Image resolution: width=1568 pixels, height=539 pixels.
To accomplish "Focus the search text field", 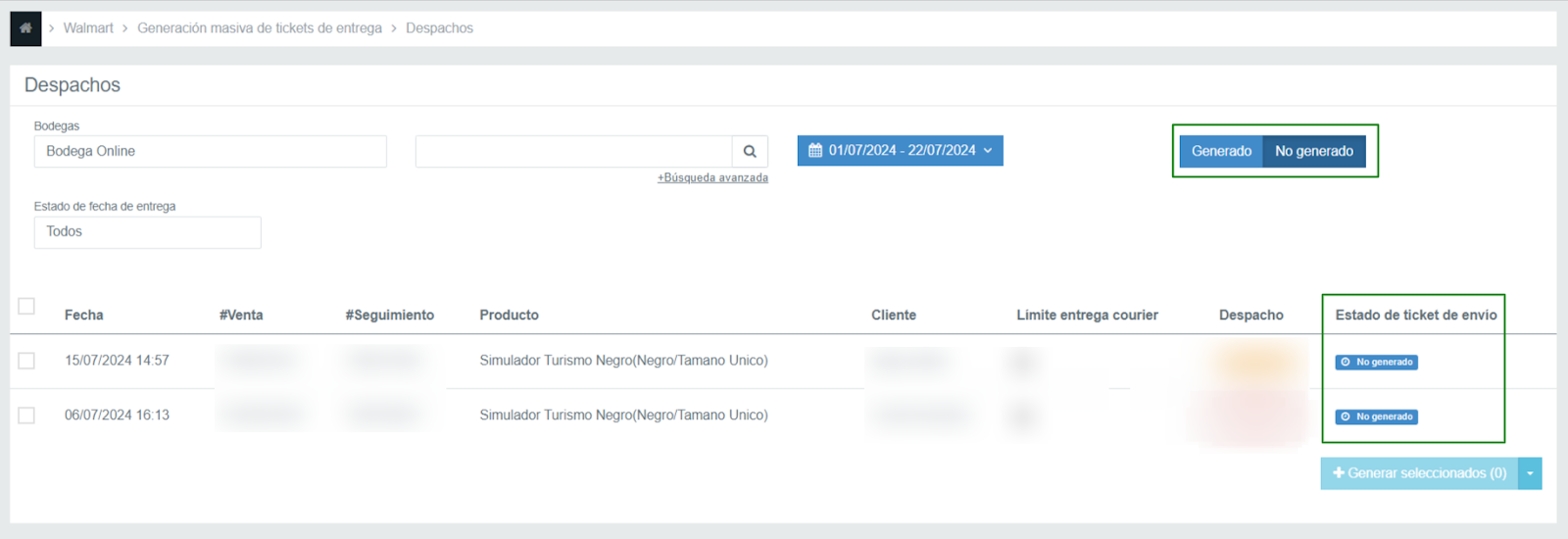I will tap(573, 151).
